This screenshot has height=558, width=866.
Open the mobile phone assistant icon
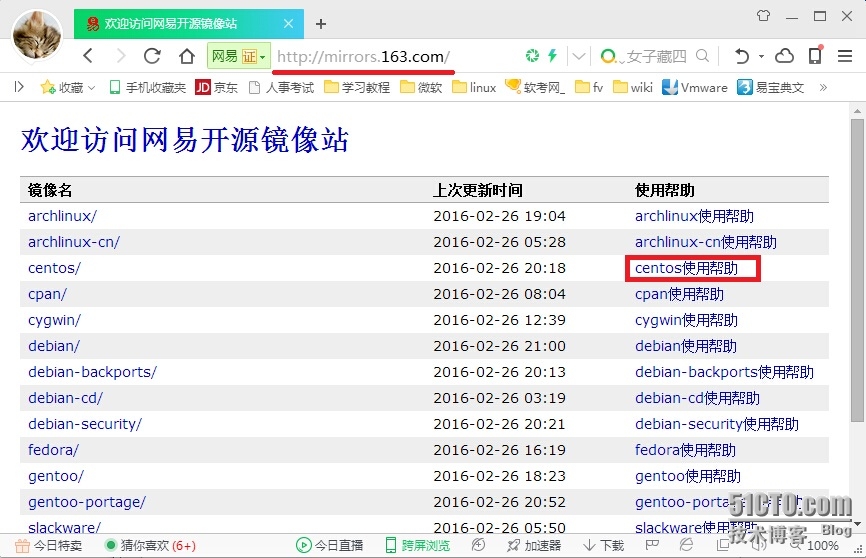815,55
